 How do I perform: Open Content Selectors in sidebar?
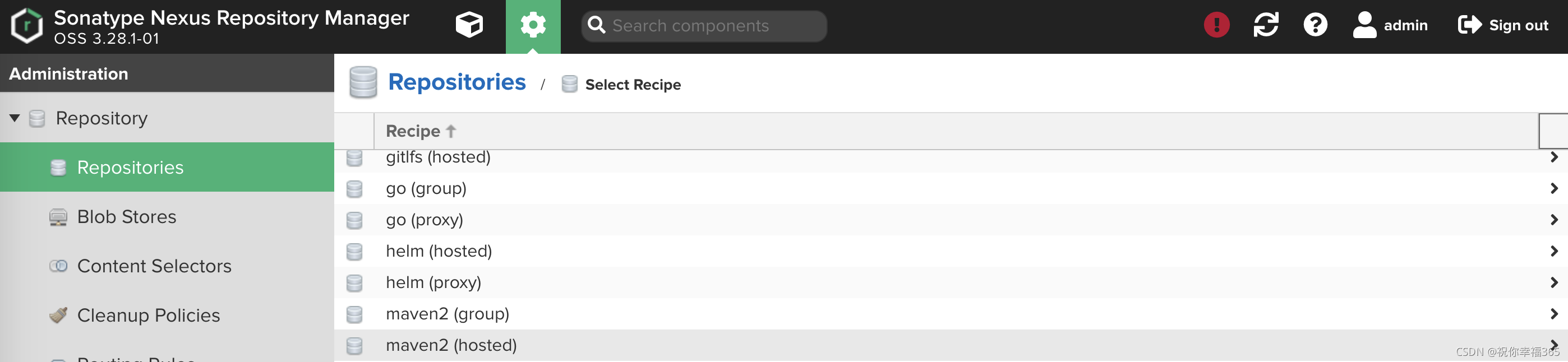[154, 267]
